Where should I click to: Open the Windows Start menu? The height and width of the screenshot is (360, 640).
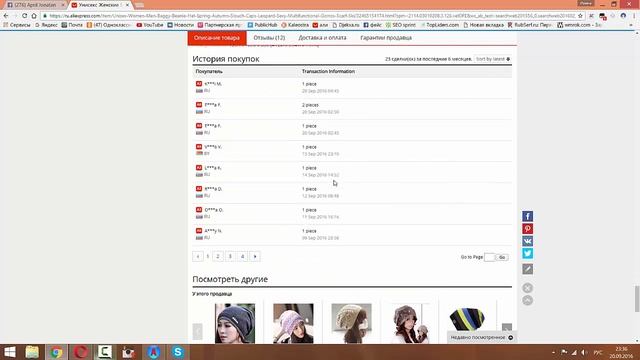(9, 352)
